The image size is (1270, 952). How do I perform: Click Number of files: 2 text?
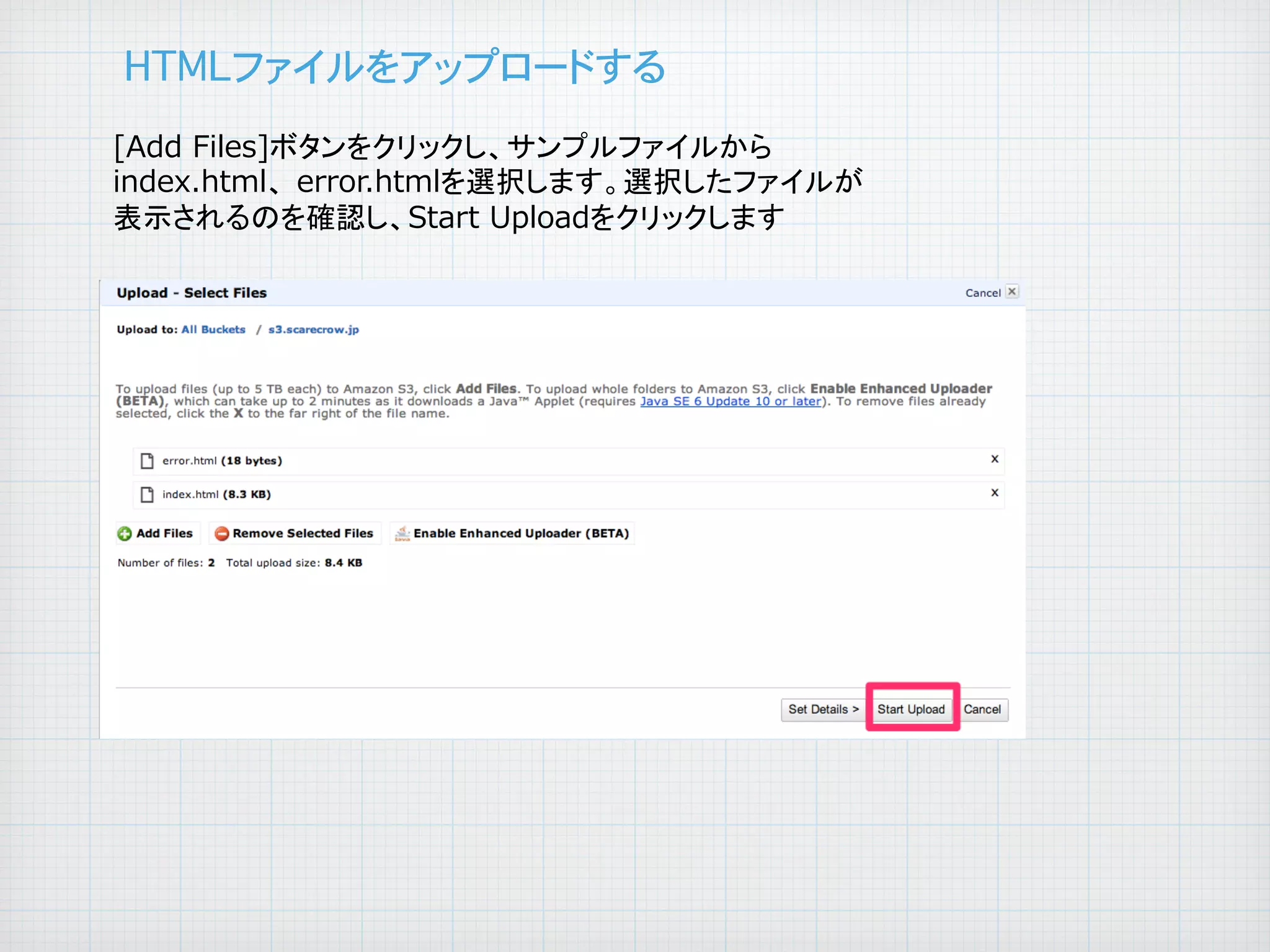pyautogui.click(x=166, y=563)
